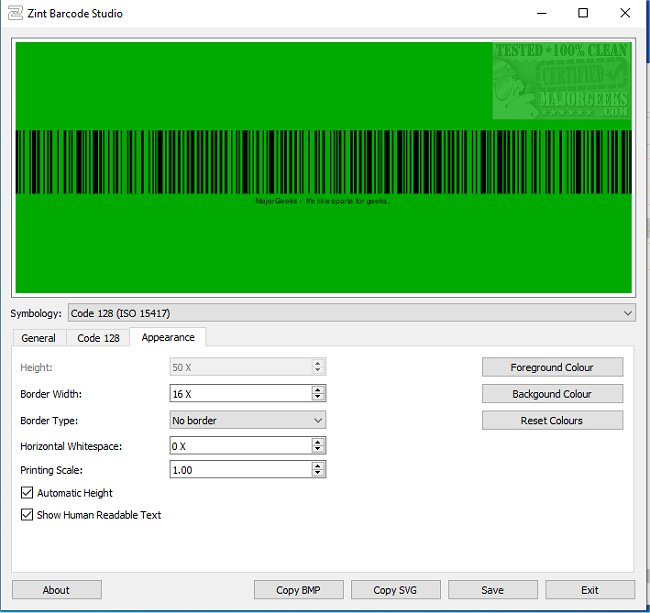Click the Copy SVG button

tap(394, 590)
